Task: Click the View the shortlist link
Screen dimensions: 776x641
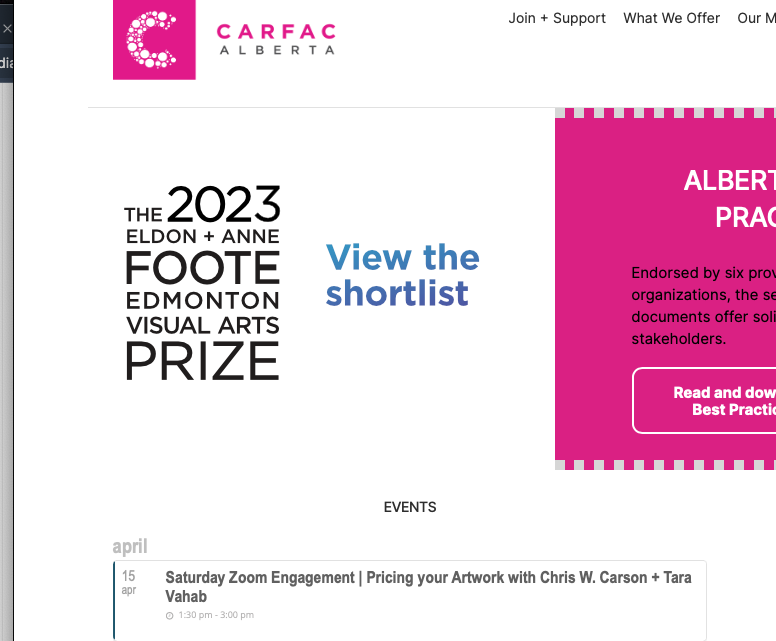Action: [x=402, y=275]
